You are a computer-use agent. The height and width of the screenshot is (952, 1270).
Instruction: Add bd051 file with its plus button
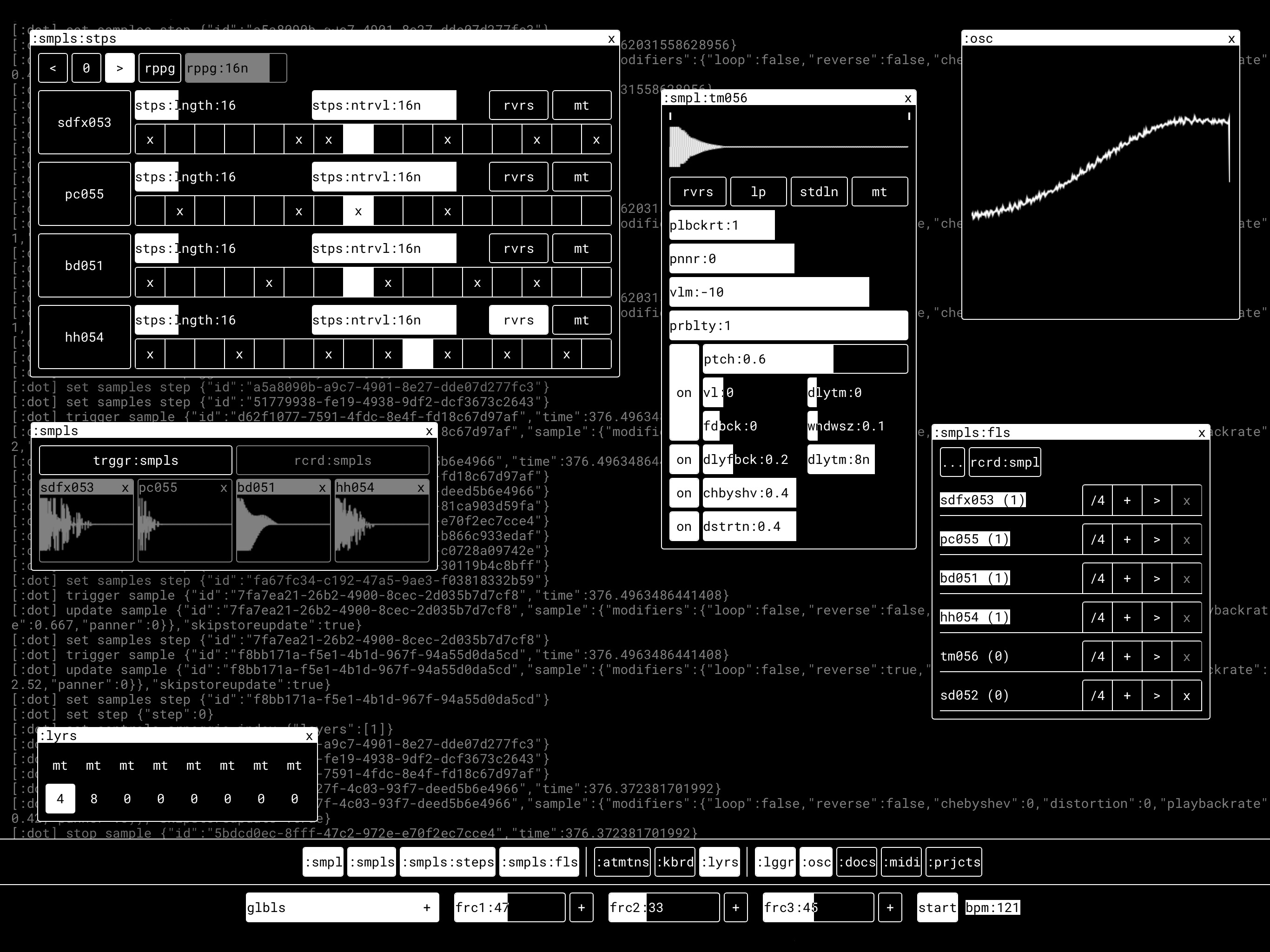1127,578
